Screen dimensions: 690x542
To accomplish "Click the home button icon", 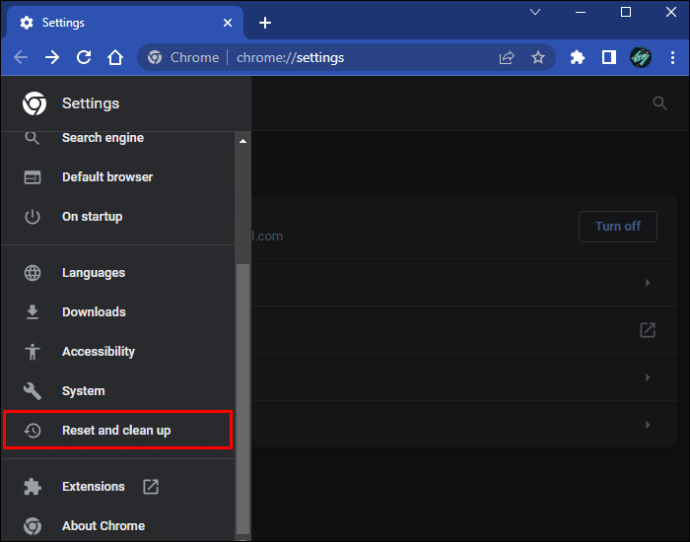I will click(x=115, y=57).
